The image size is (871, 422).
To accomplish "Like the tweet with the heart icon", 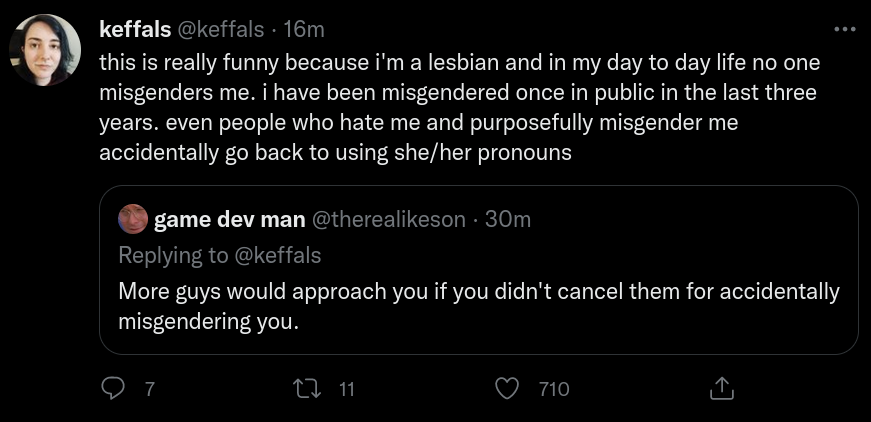I will (x=506, y=389).
